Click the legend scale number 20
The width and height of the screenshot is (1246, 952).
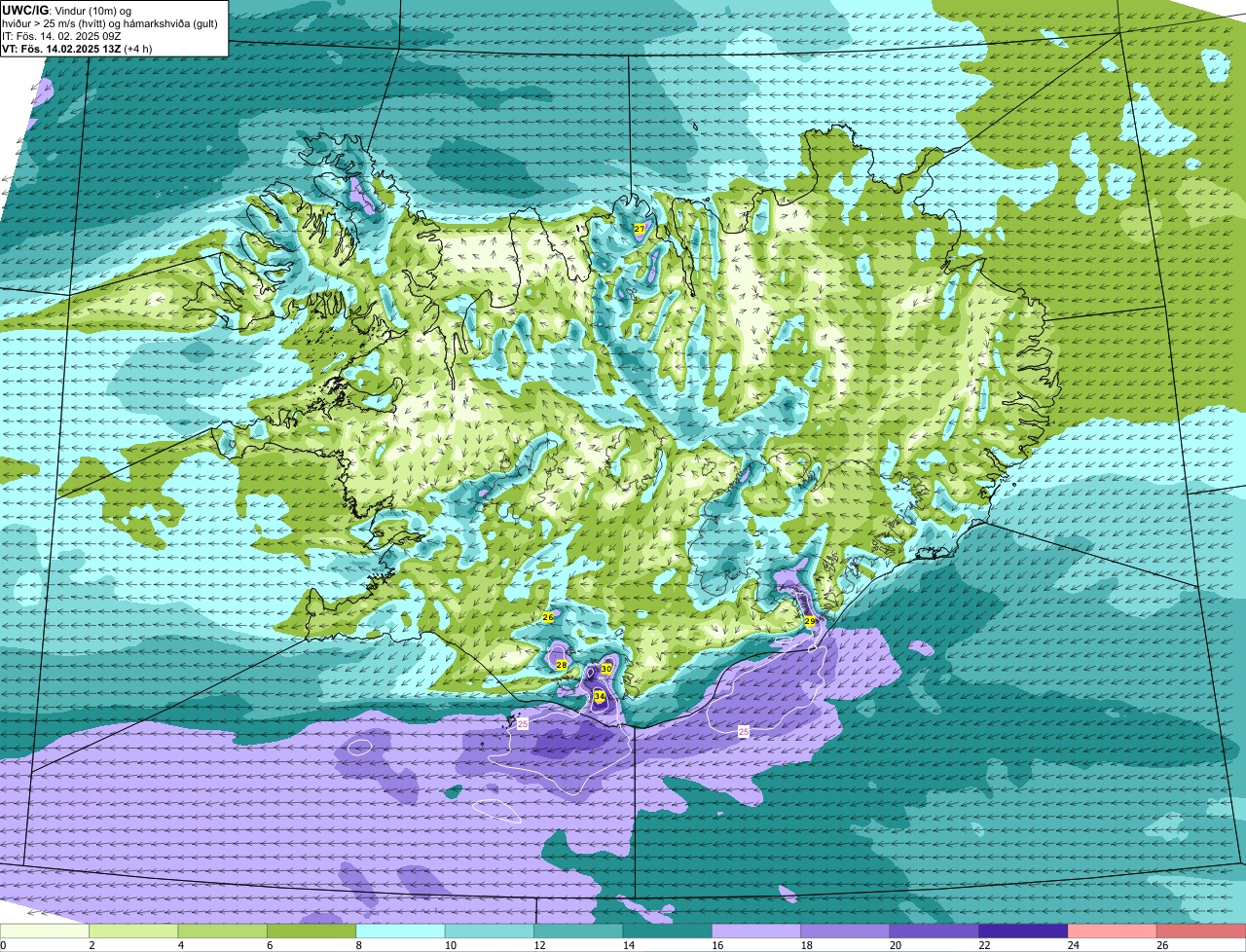coord(894,945)
